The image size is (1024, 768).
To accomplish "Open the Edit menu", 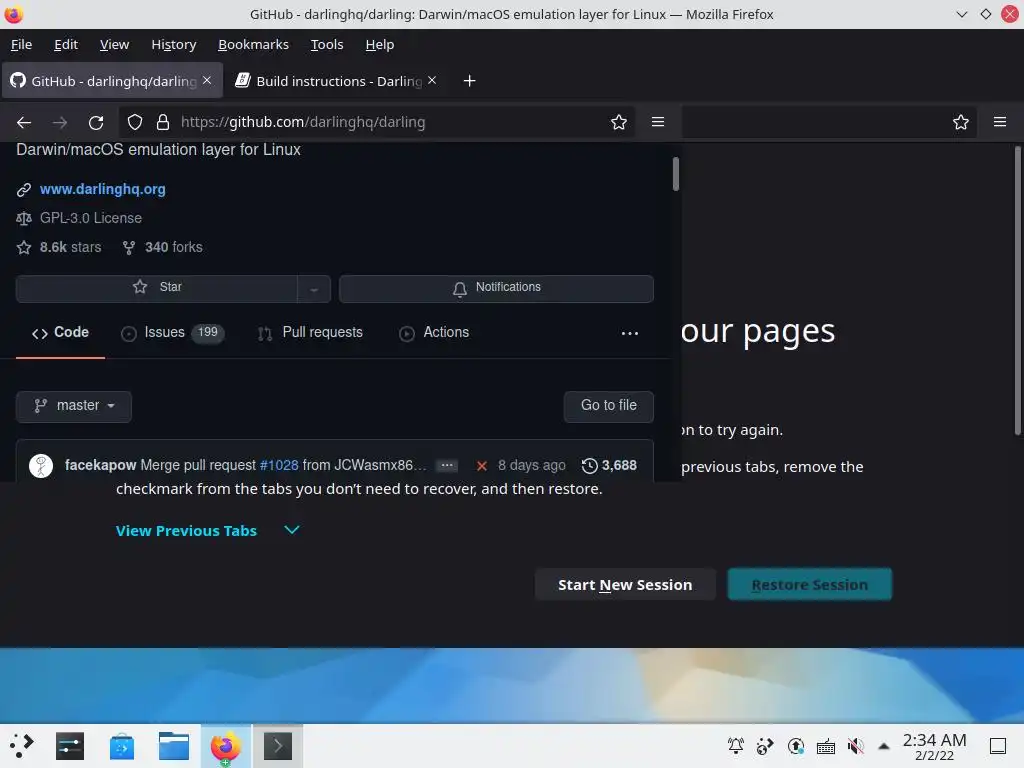I will 66,44.
